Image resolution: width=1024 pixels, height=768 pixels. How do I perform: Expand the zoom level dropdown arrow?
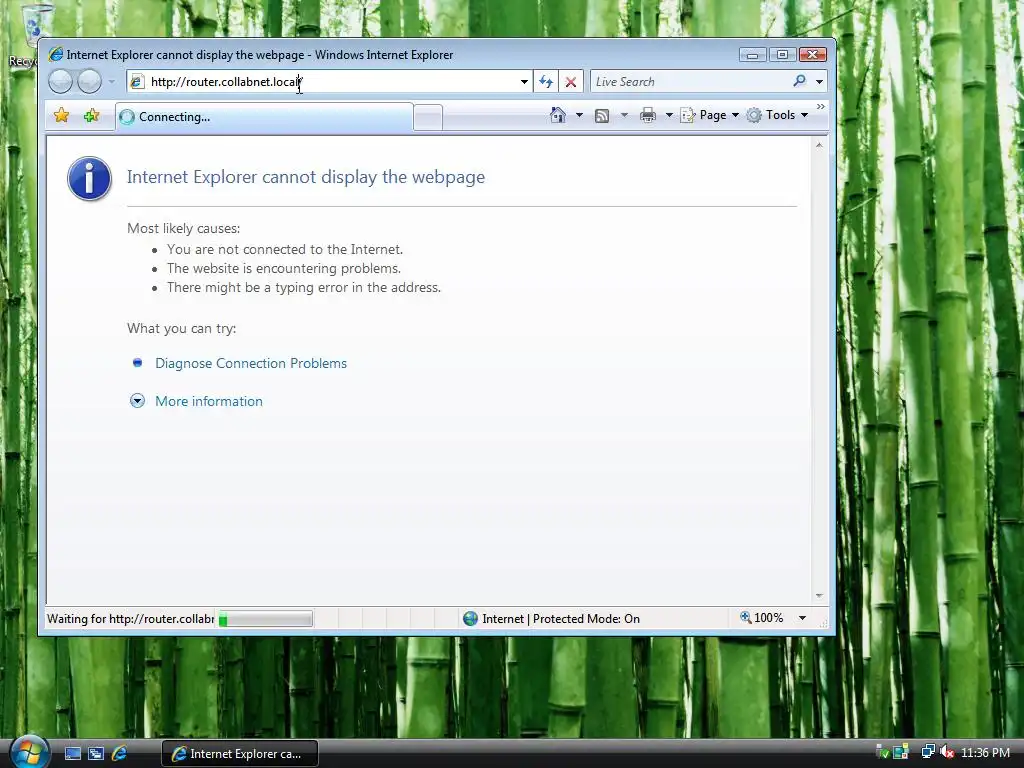click(803, 618)
